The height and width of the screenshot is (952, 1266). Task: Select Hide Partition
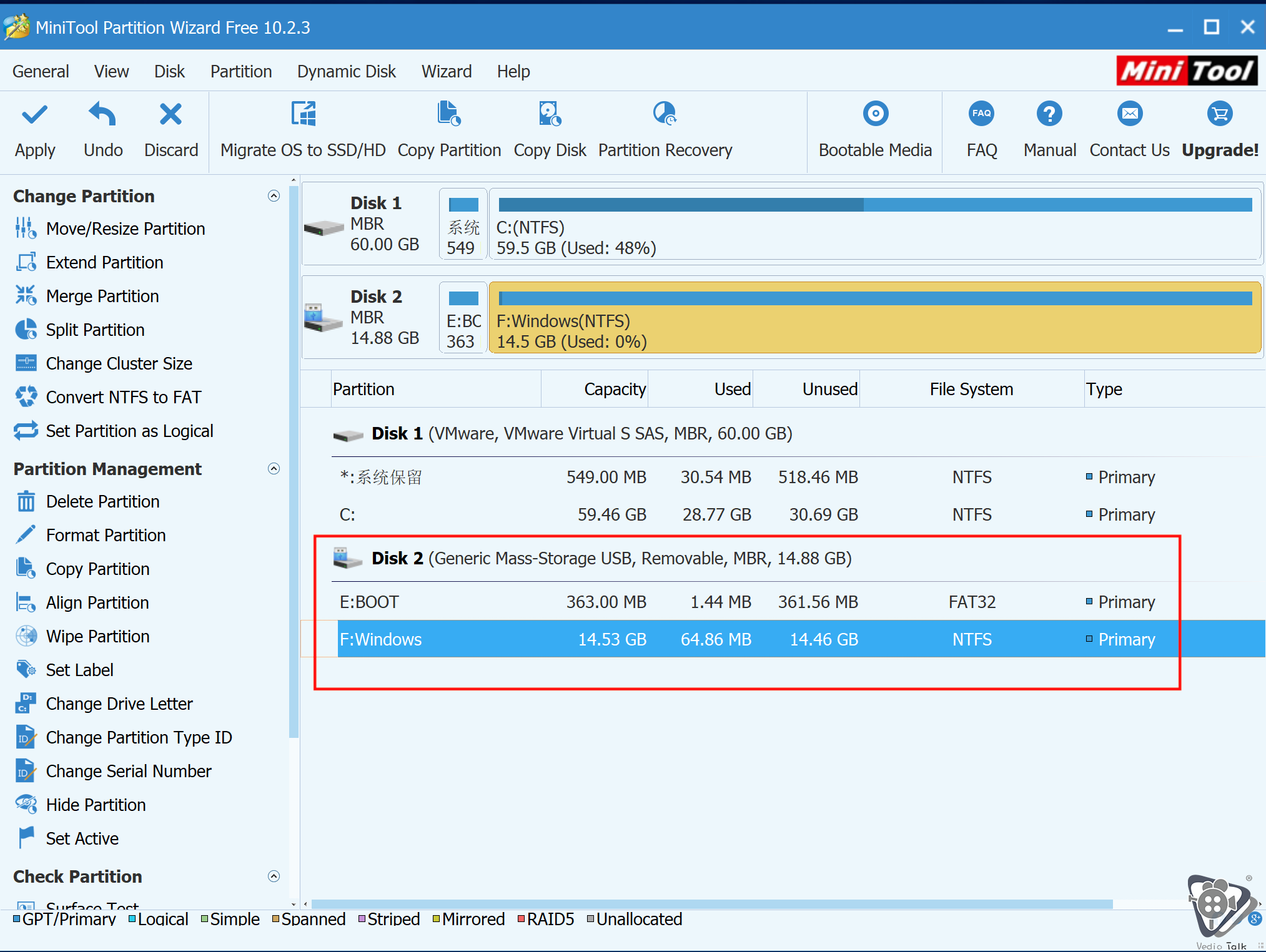coord(80,805)
